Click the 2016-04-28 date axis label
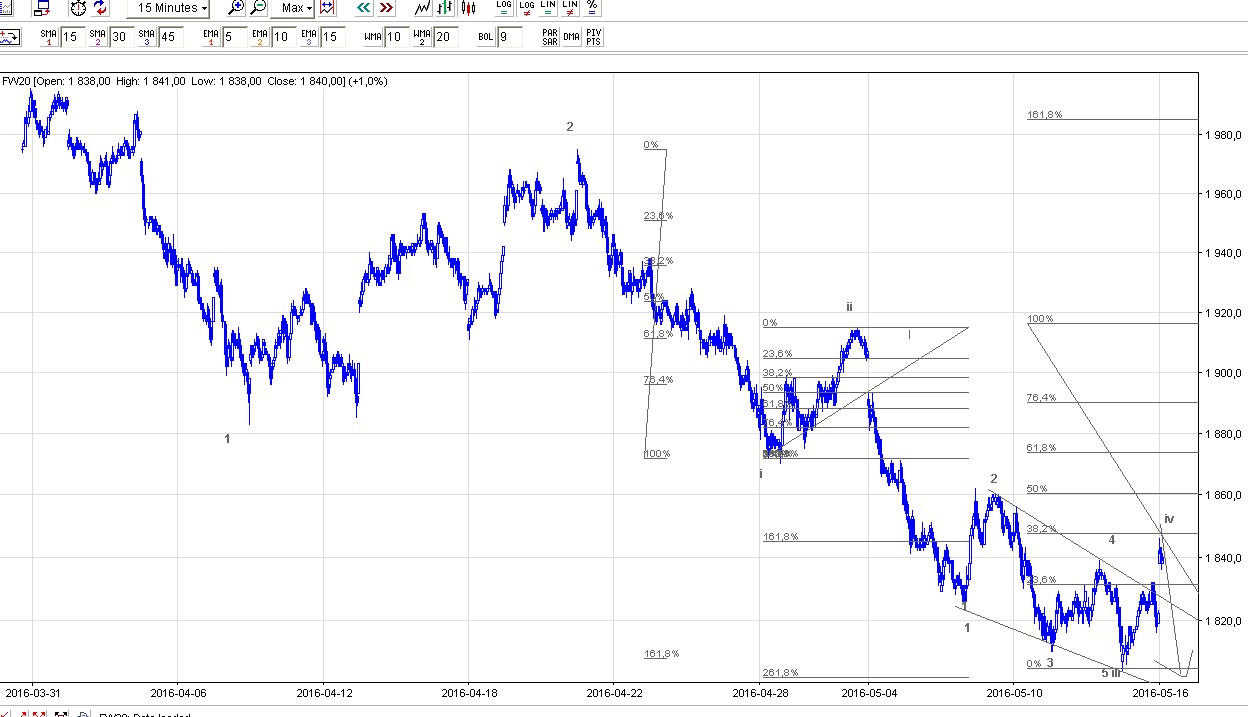This screenshot has height=717, width=1248. [759, 691]
